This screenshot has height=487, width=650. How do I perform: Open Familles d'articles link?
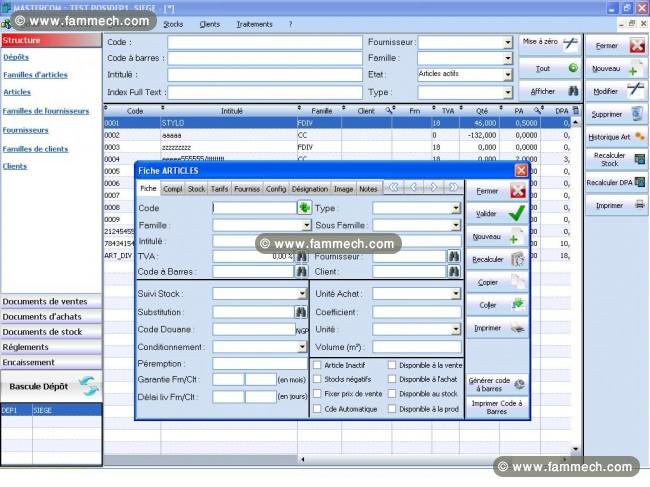tap(35, 75)
